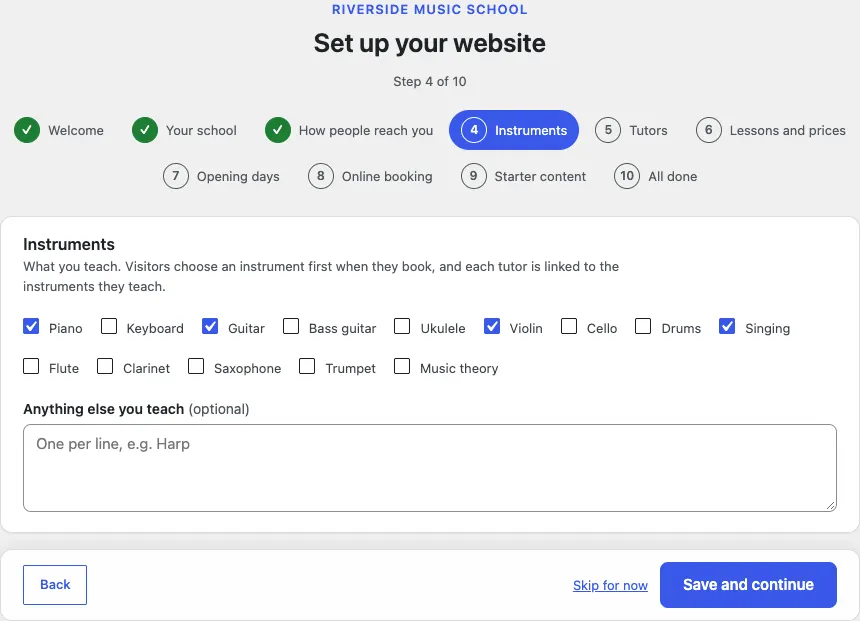The image size is (860, 621).
Task: Click the step 7 circle for Opening days
Action: [x=176, y=176]
